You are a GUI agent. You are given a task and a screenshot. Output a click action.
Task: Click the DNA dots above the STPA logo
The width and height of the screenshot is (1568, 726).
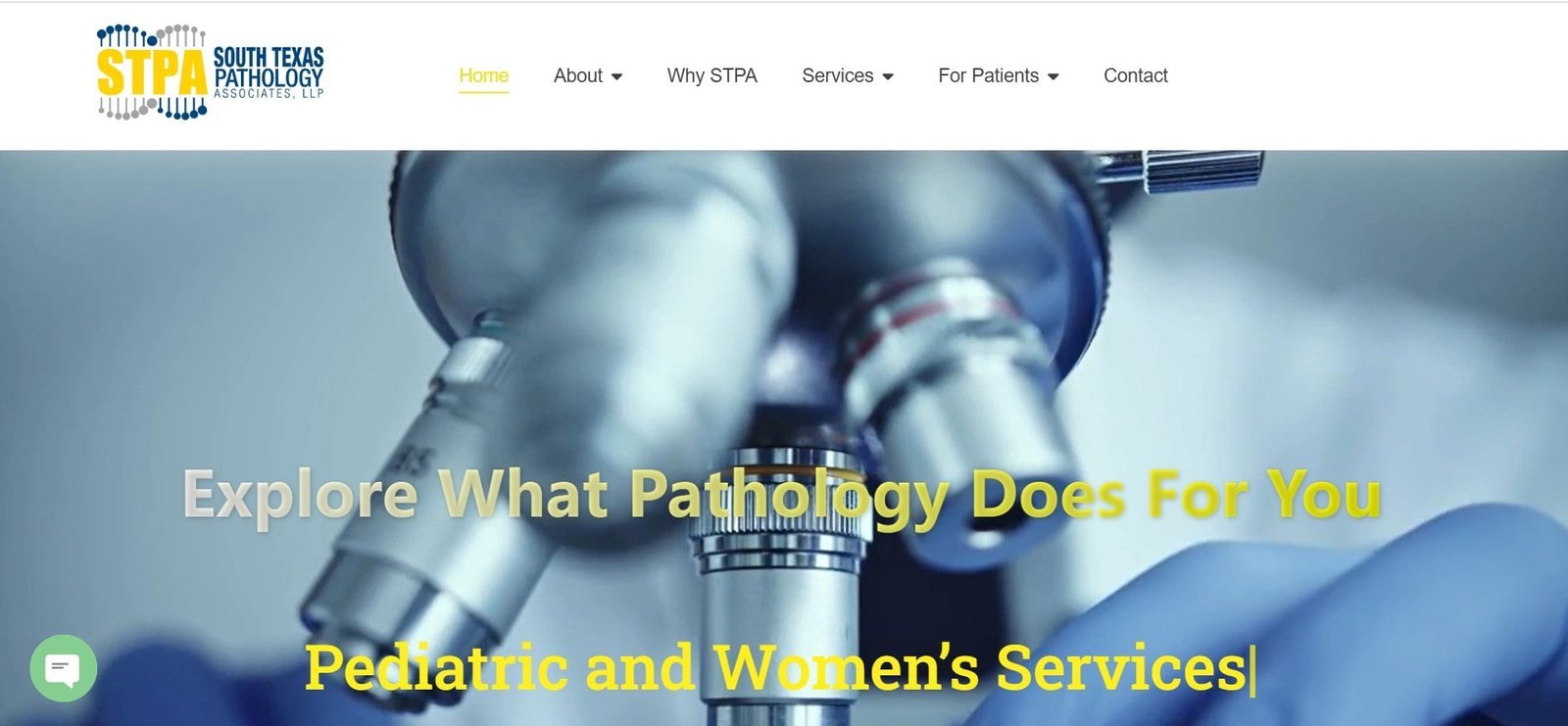151,36
